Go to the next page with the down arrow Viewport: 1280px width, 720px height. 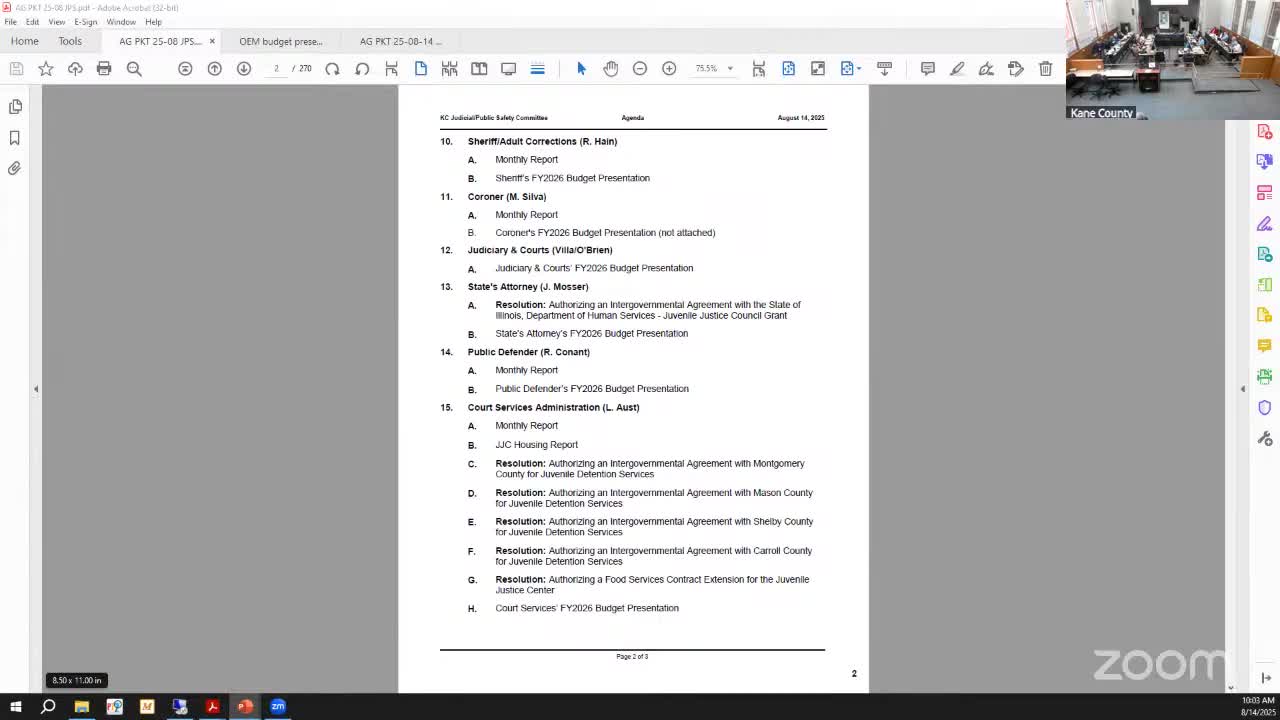[x=243, y=68]
